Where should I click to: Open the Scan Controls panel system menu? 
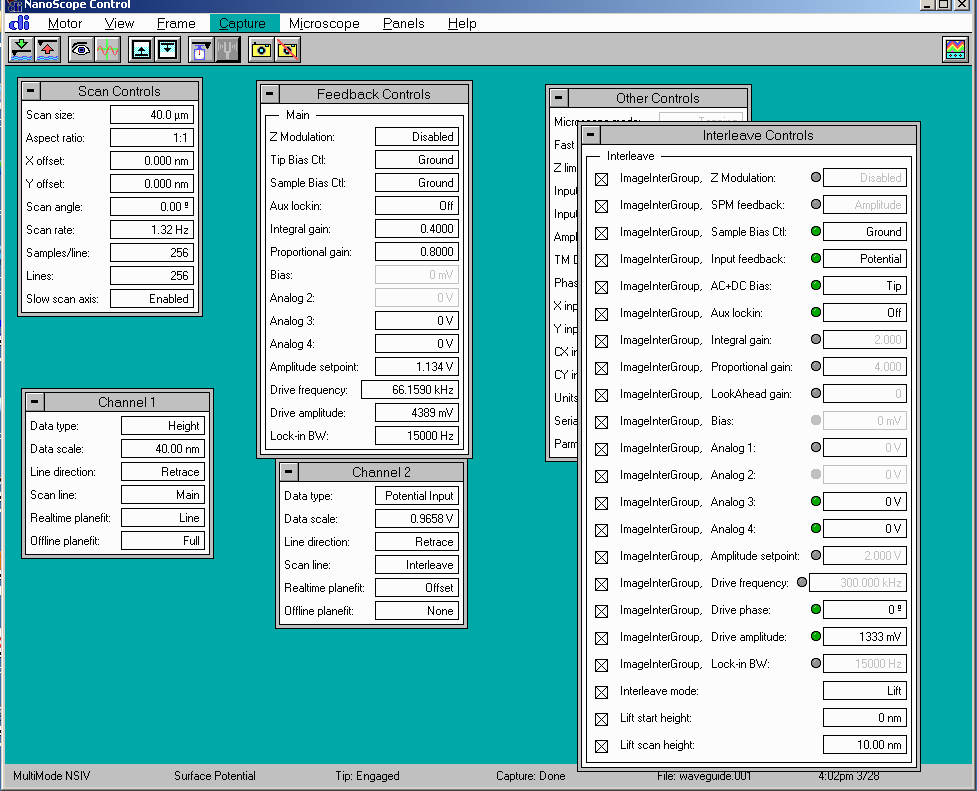[31, 91]
